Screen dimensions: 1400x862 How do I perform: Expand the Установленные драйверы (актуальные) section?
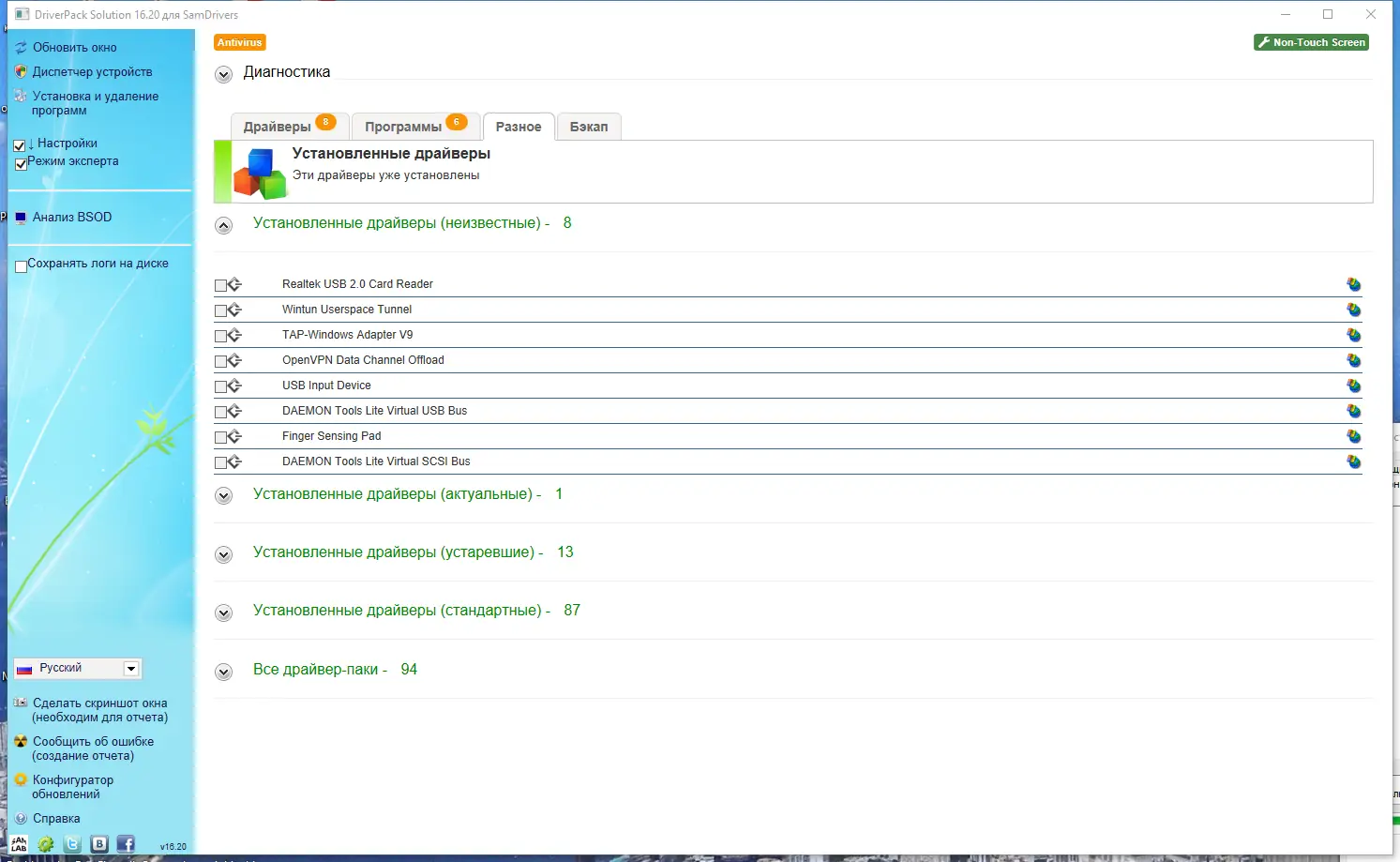(x=223, y=496)
